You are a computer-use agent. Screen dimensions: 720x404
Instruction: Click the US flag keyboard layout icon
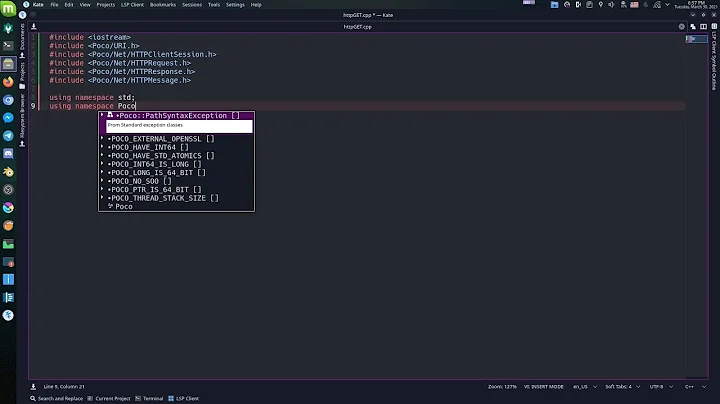click(634, 5)
